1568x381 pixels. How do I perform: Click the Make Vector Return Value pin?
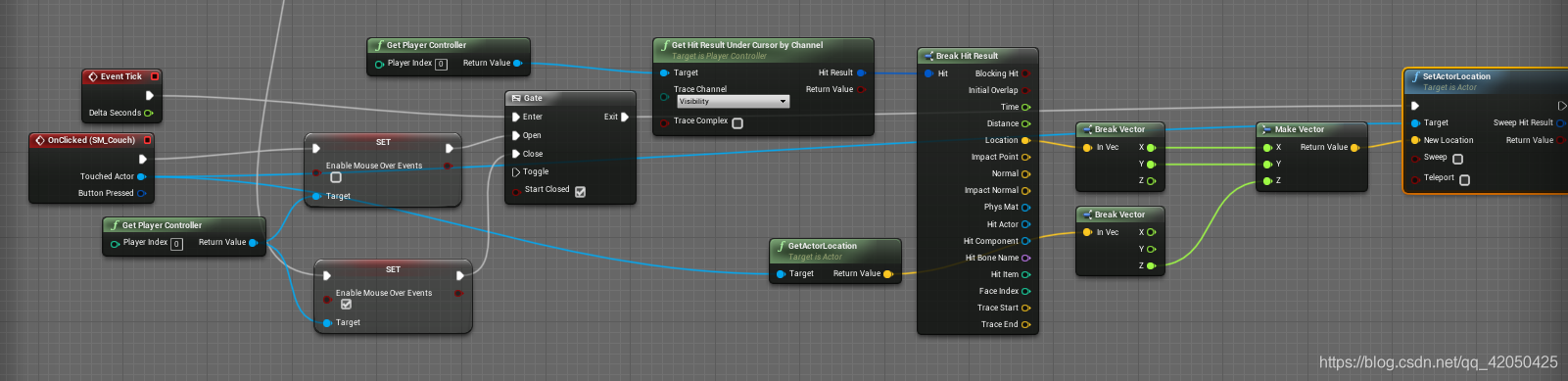pos(1354,147)
